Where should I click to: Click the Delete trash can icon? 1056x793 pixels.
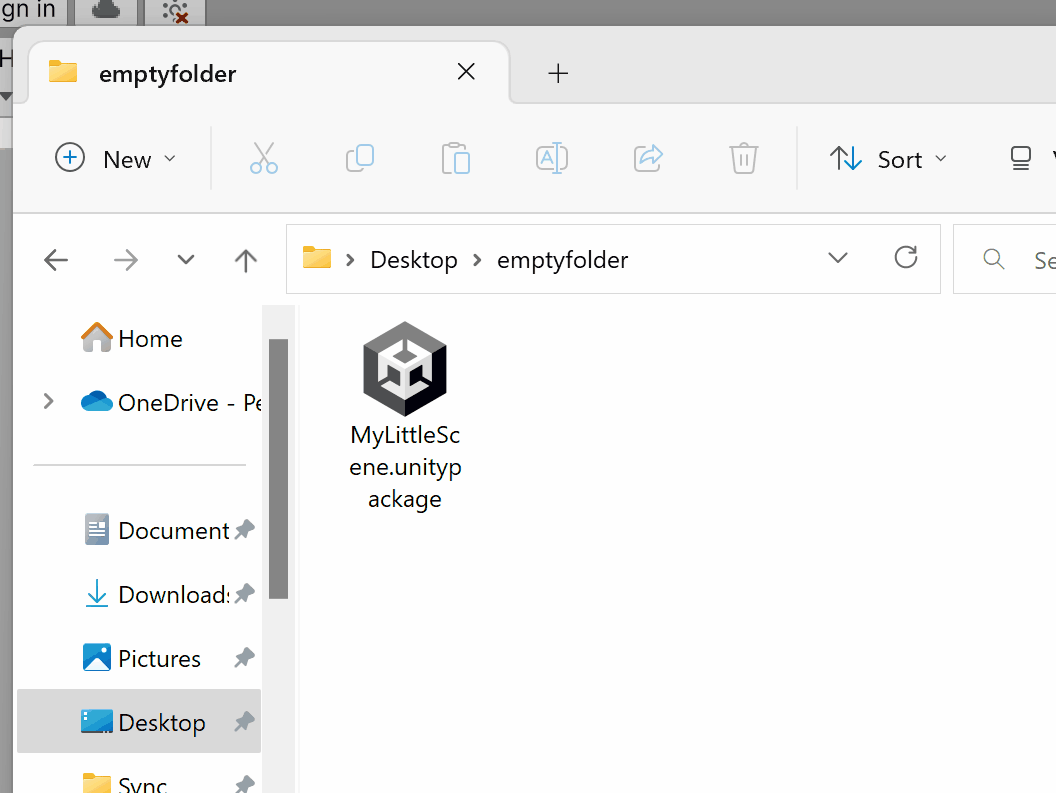743,159
